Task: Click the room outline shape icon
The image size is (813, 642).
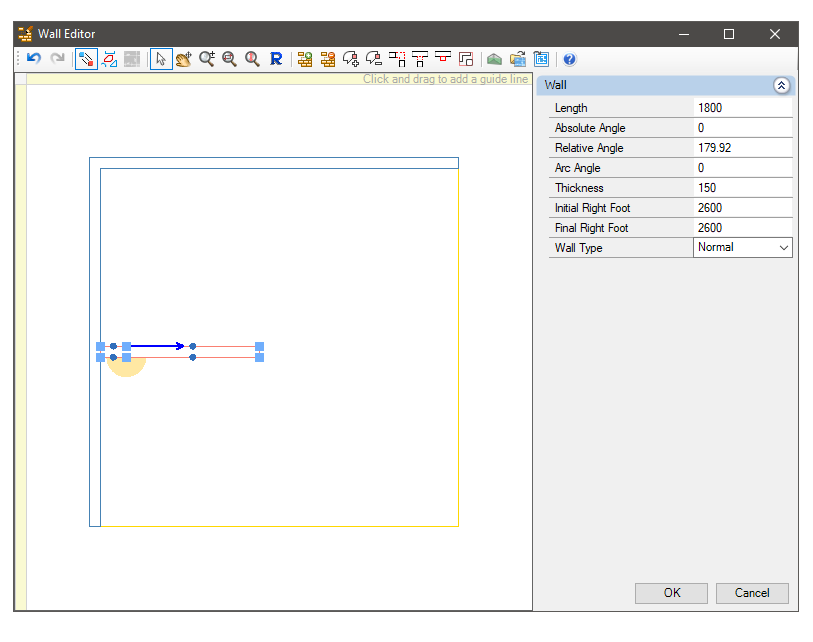Action: point(466,59)
